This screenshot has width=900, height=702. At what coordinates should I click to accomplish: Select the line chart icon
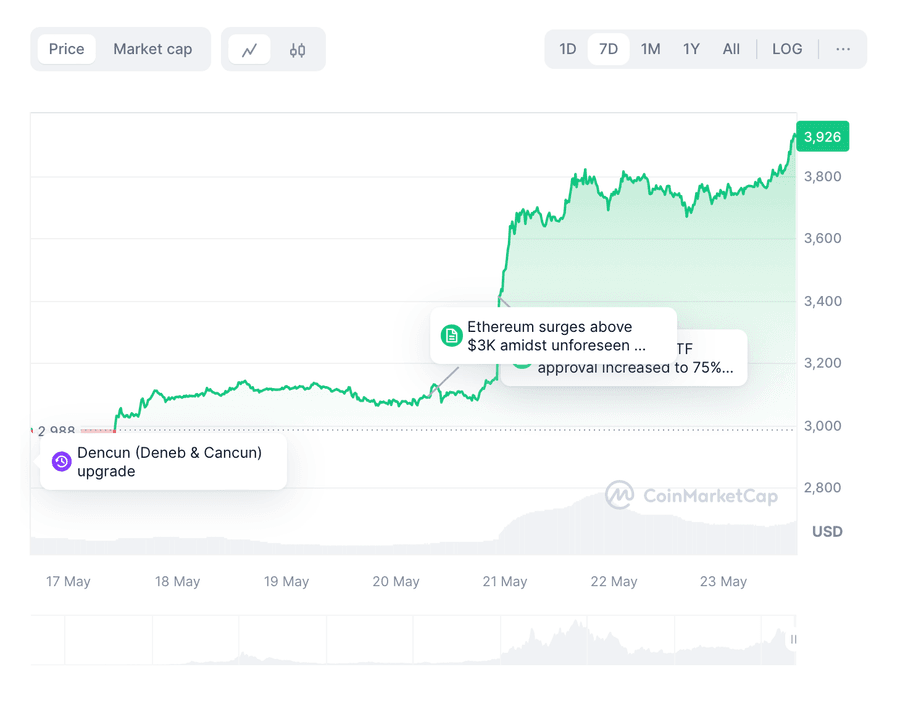[249, 49]
